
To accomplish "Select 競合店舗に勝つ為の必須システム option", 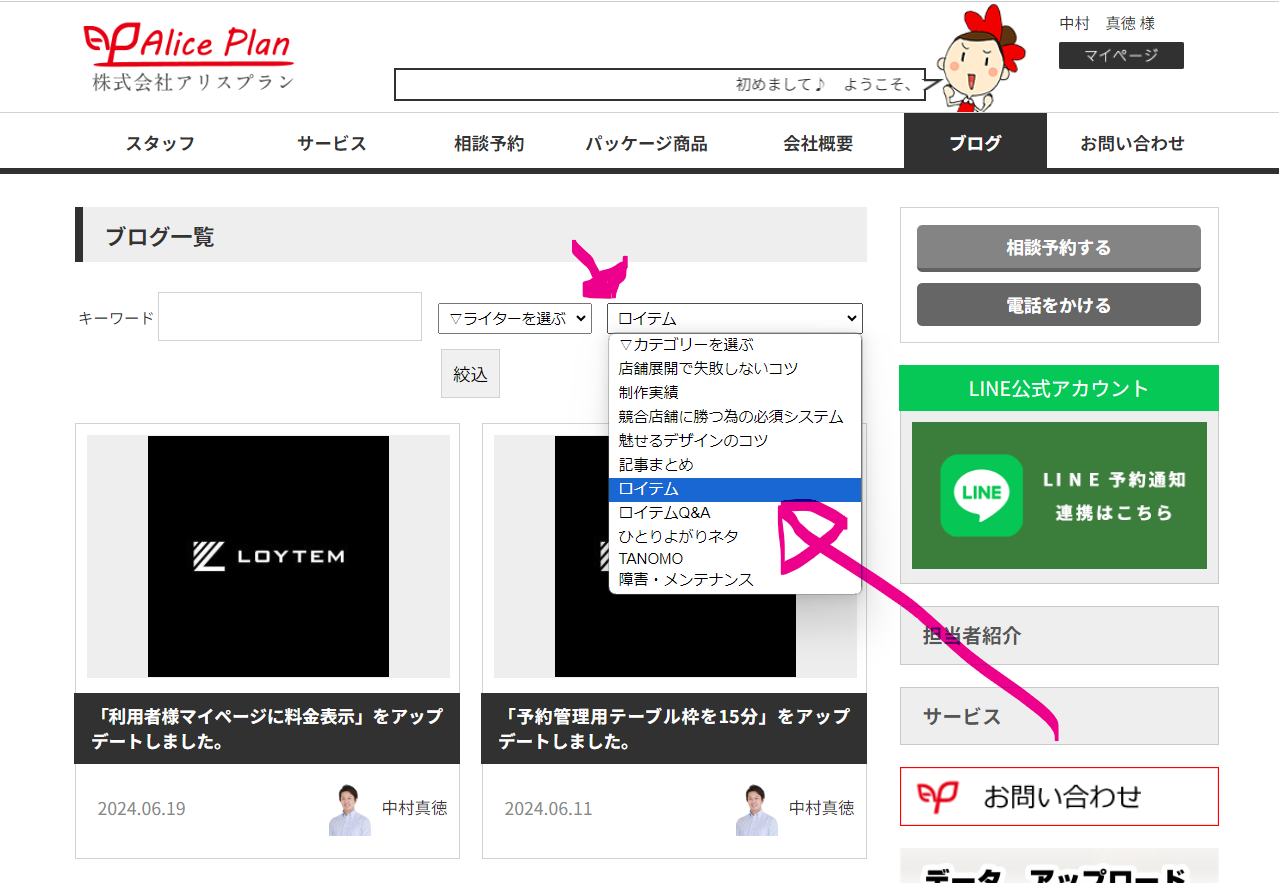I will 735,416.
